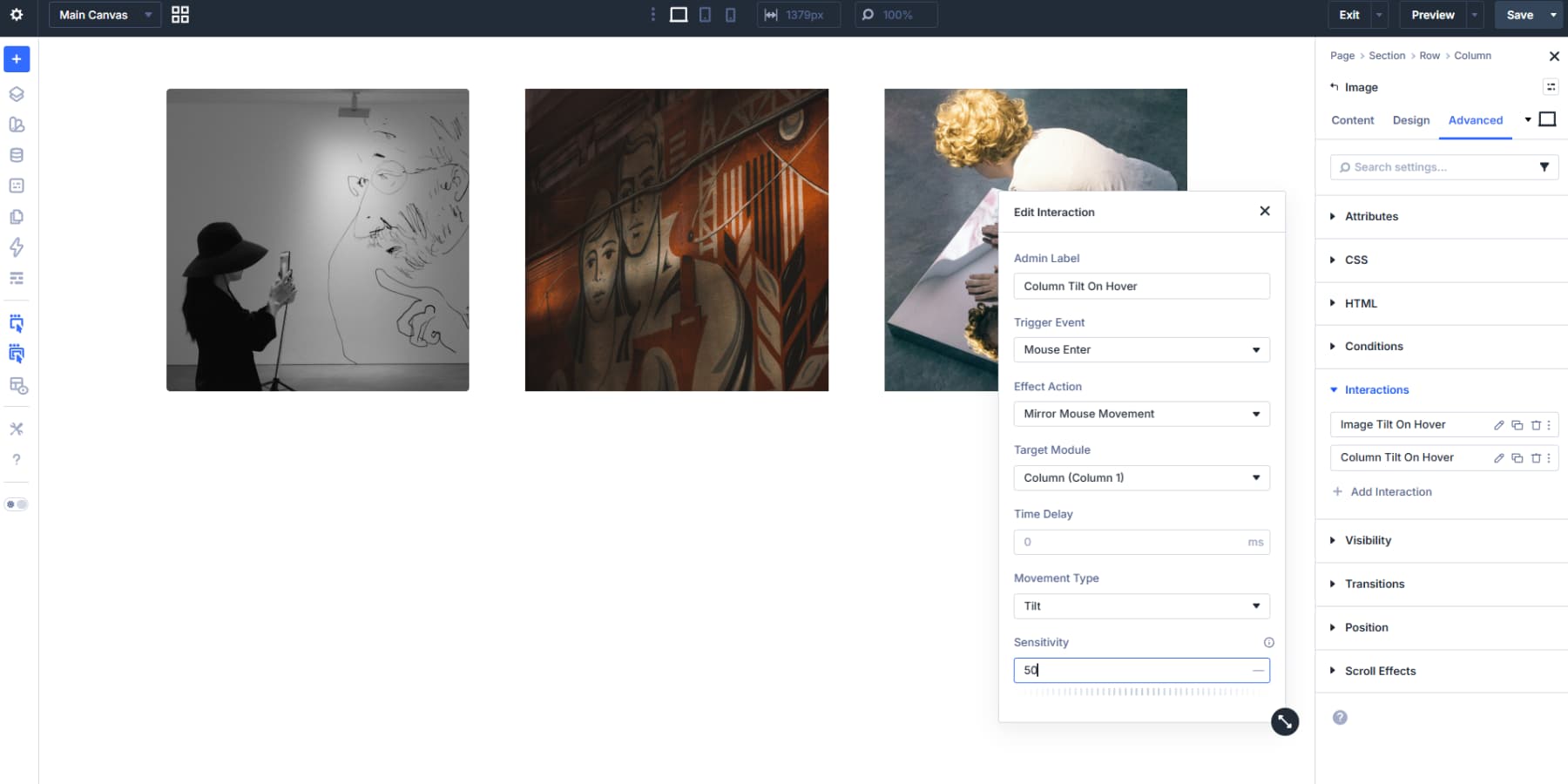Expand the Scroll Effects section
The width and height of the screenshot is (1568, 784).
pos(1381,671)
